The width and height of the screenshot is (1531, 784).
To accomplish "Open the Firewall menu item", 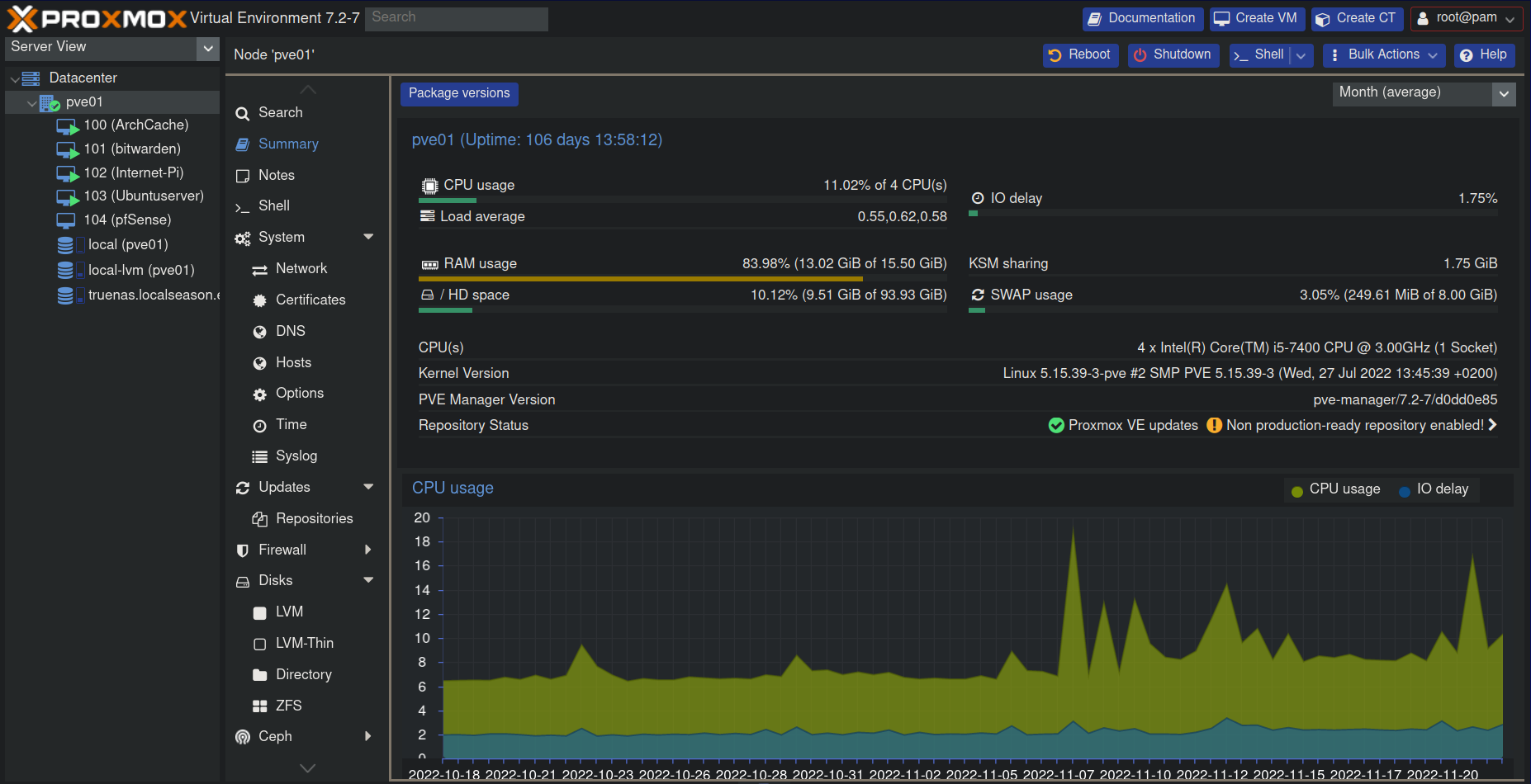I will click(x=282, y=550).
